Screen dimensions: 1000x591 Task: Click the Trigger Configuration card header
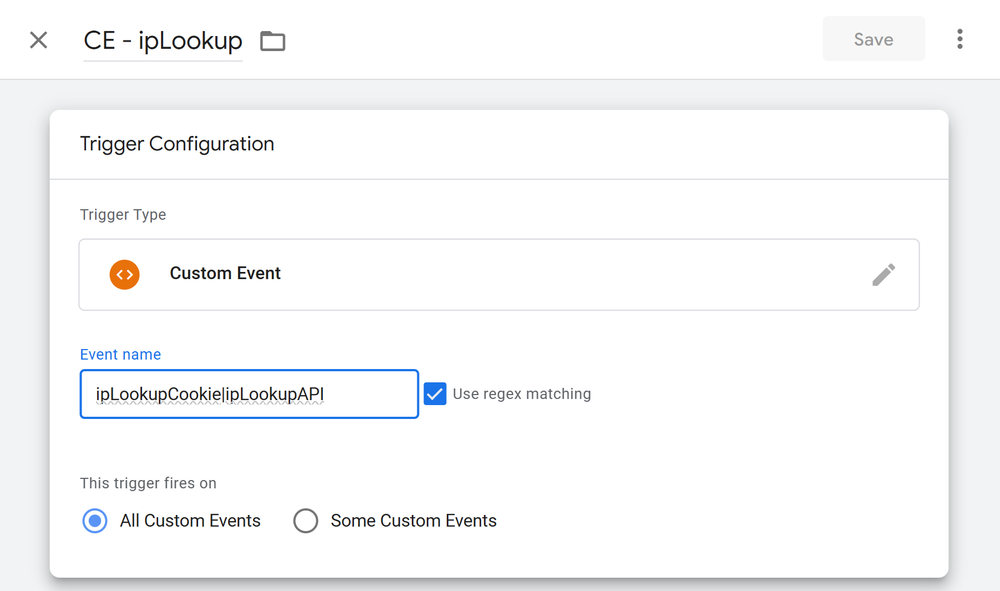(177, 144)
